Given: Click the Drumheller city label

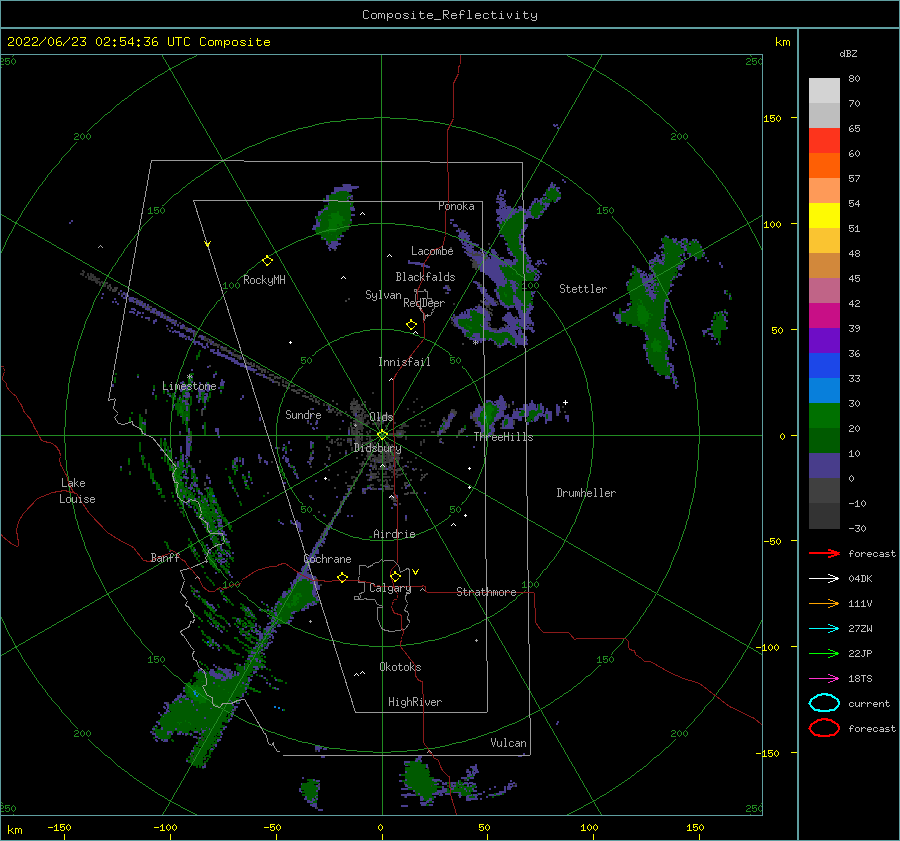Looking at the screenshot, I should (586, 493).
